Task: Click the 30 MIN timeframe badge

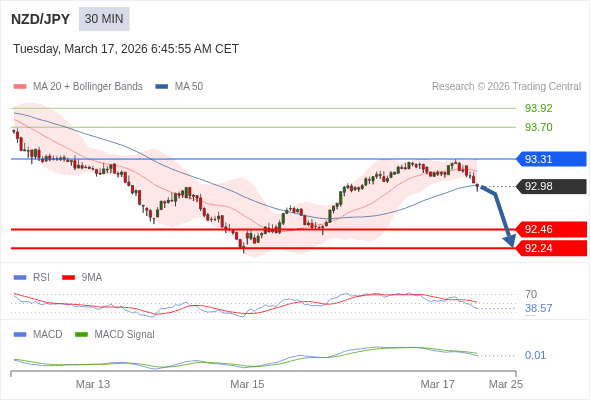Action: [104, 19]
